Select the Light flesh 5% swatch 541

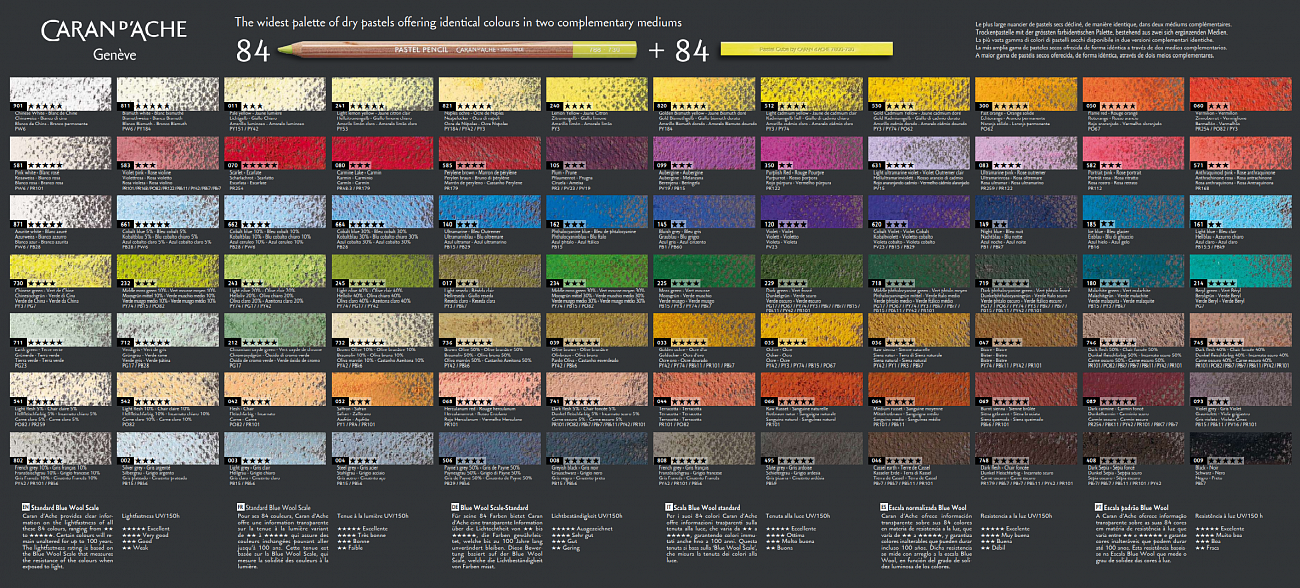point(60,389)
